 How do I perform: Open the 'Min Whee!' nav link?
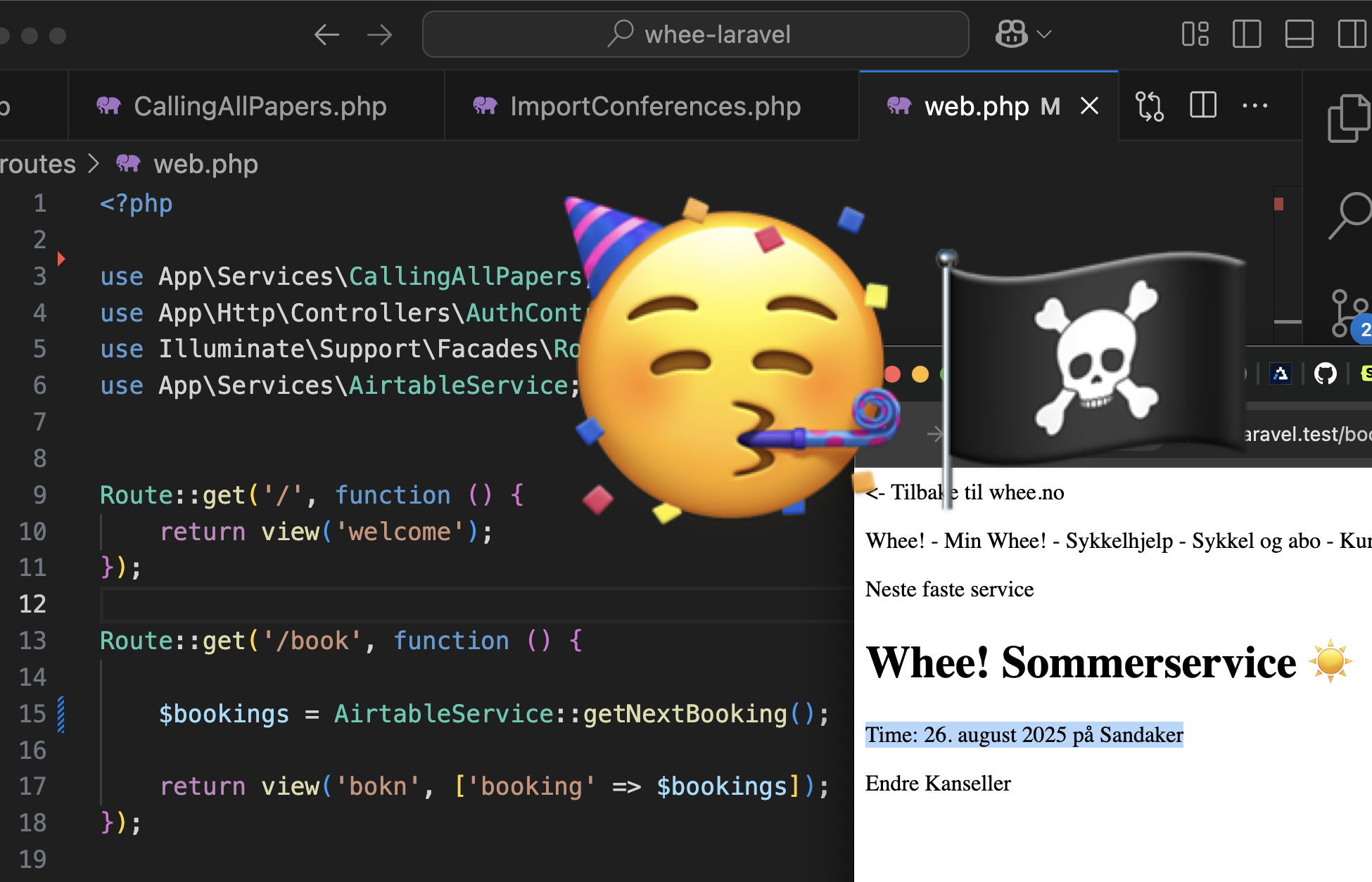tap(995, 541)
